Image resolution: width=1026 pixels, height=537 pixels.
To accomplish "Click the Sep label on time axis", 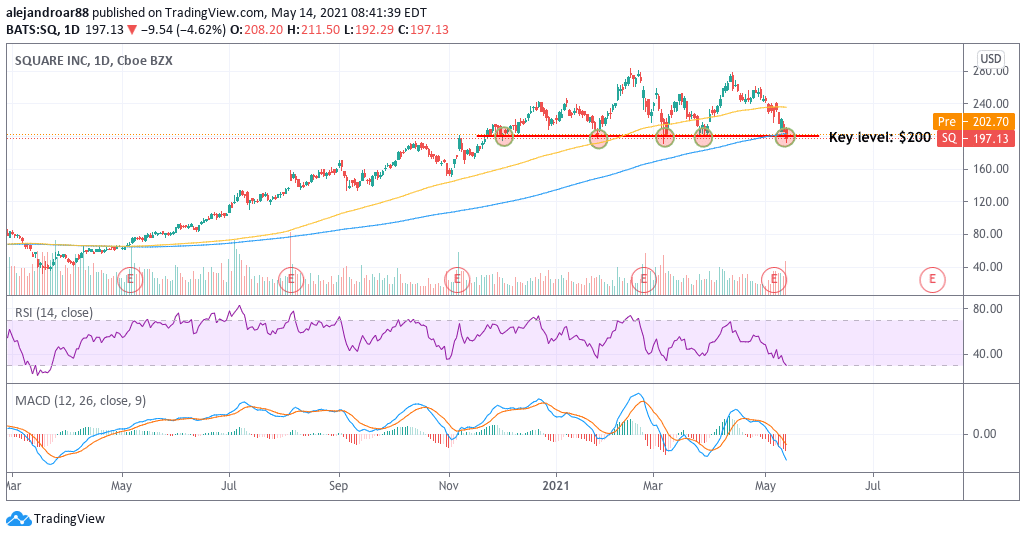I will coord(338,485).
